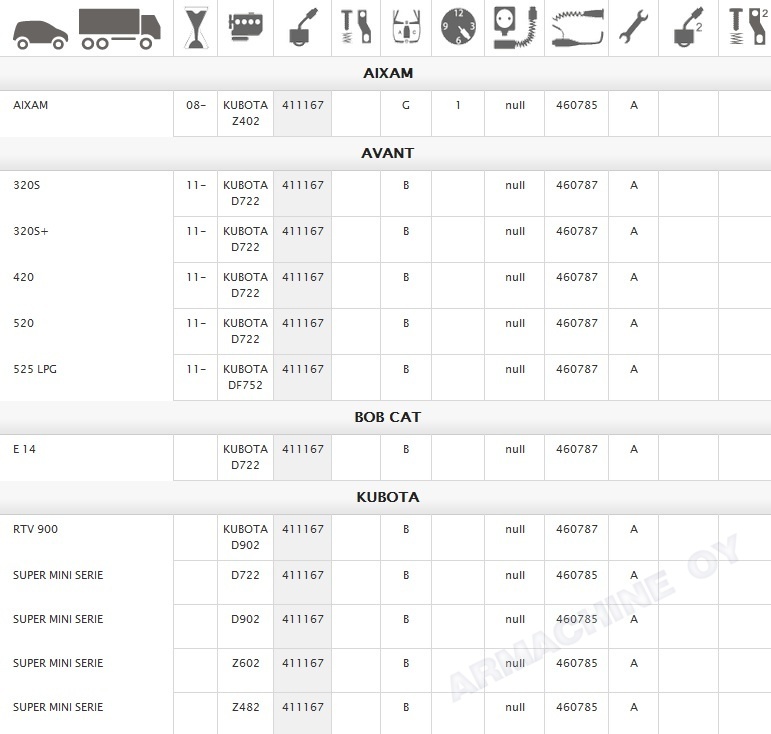The width and height of the screenshot is (771, 734).
Task: Click the 420 model name
Action: pyautogui.click(x=23, y=277)
